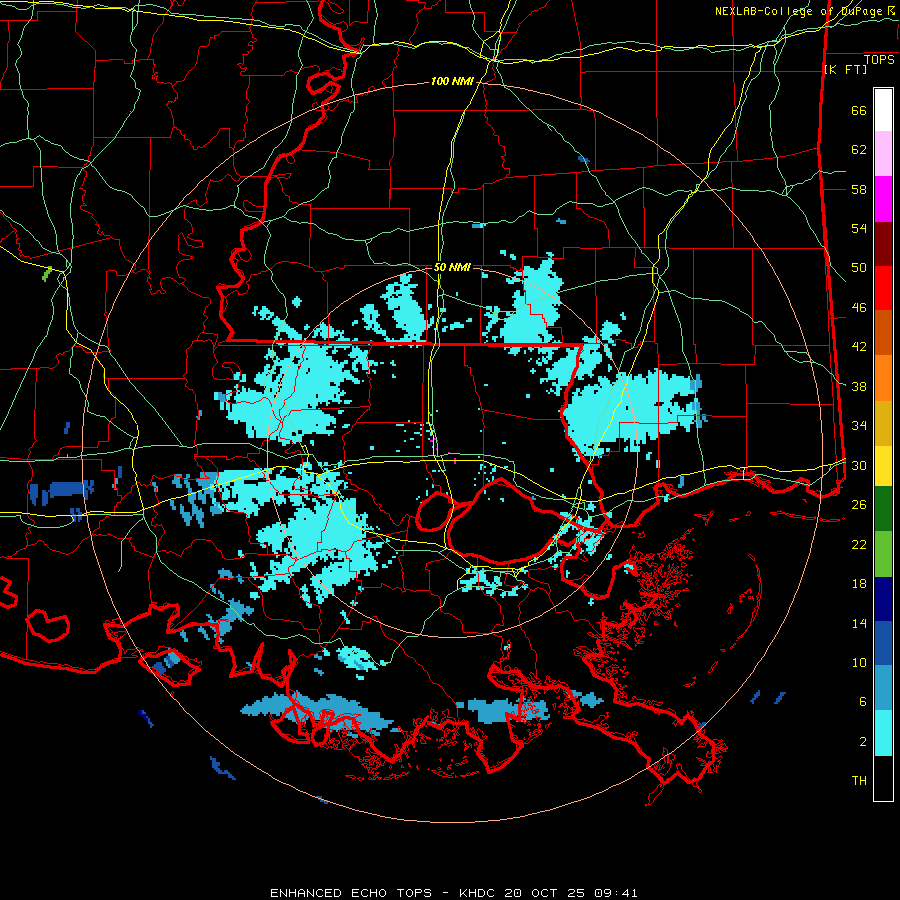Click the legend value '54'
This screenshot has width=900, height=900.
point(859,228)
